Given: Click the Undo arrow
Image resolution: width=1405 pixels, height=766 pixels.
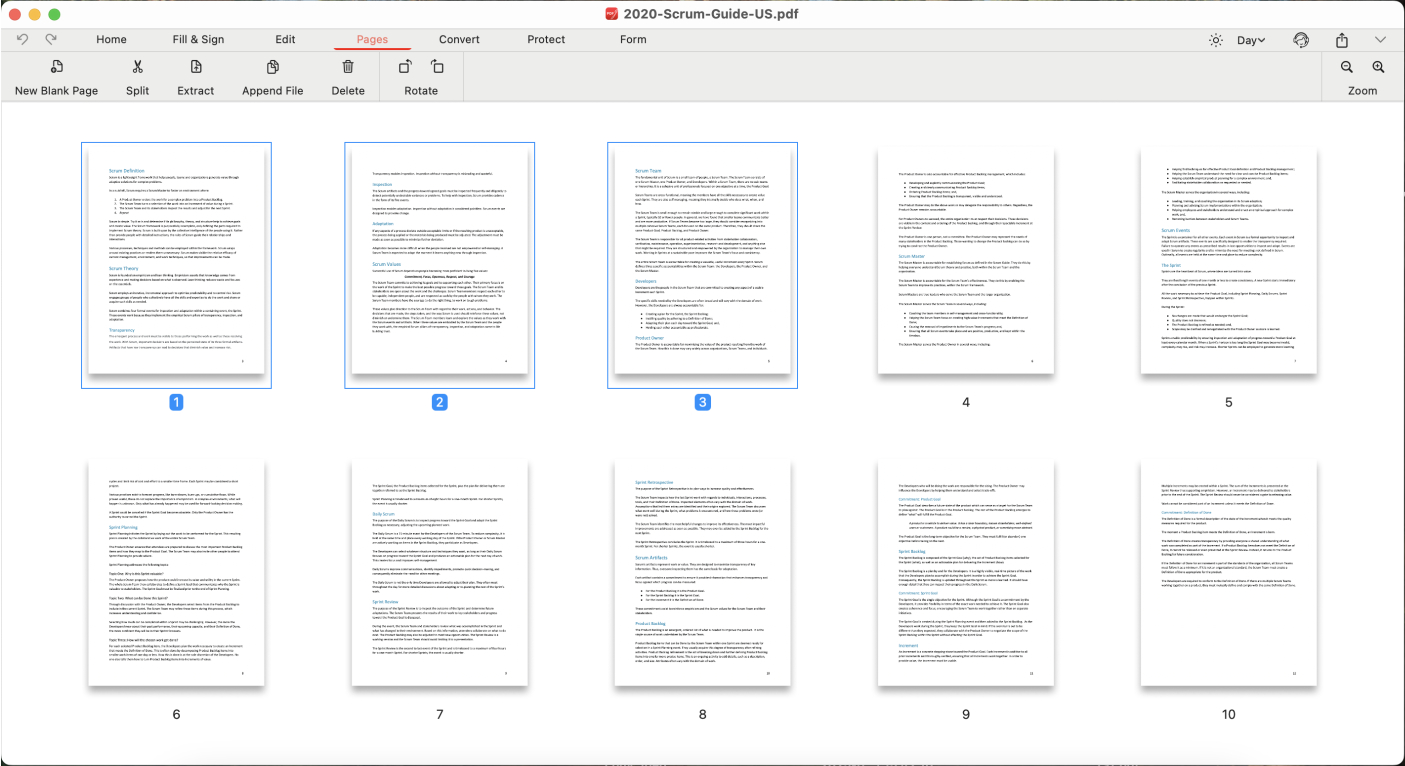Looking at the screenshot, I should (x=22, y=38).
